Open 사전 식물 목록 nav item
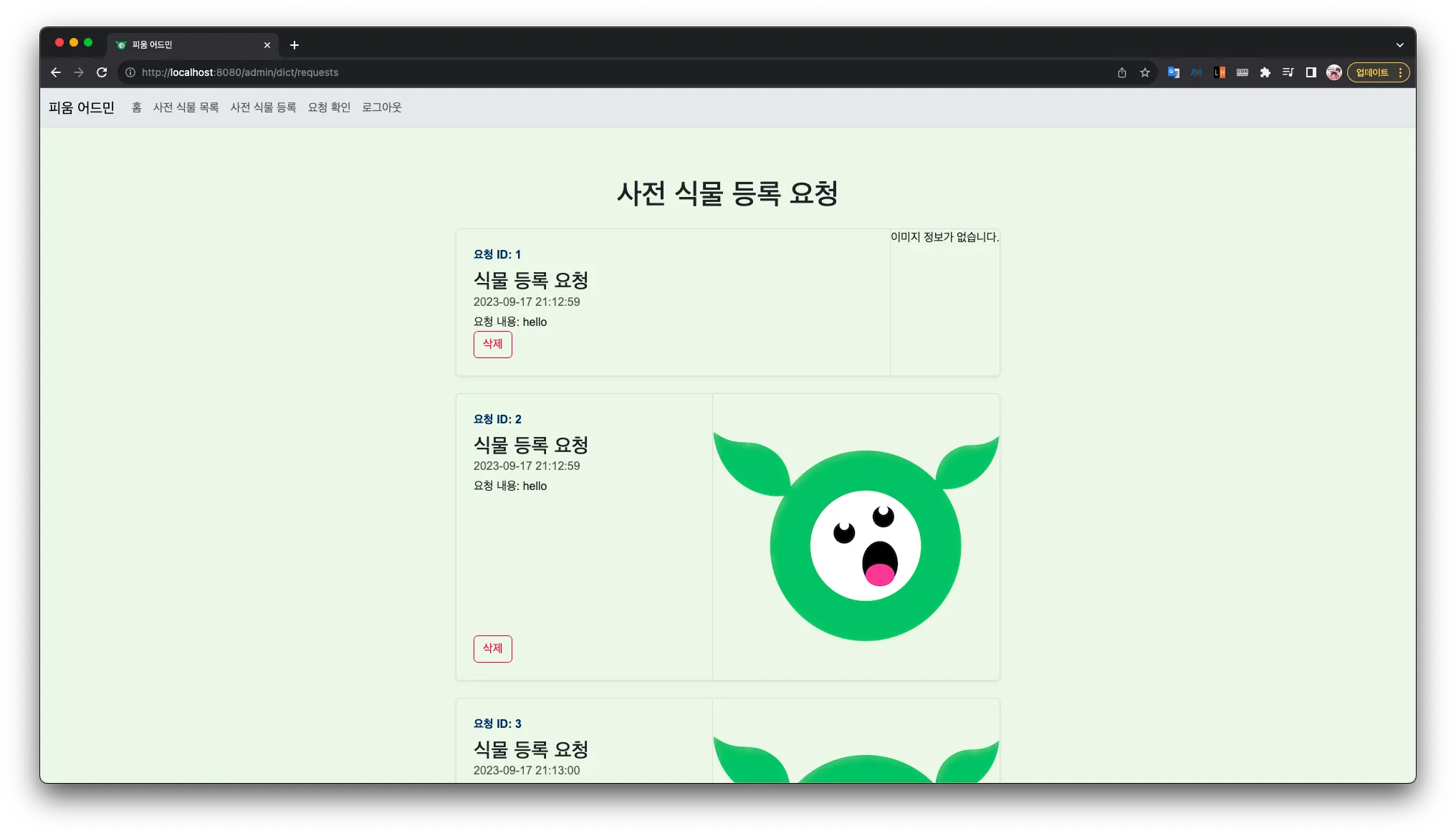 [186, 107]
